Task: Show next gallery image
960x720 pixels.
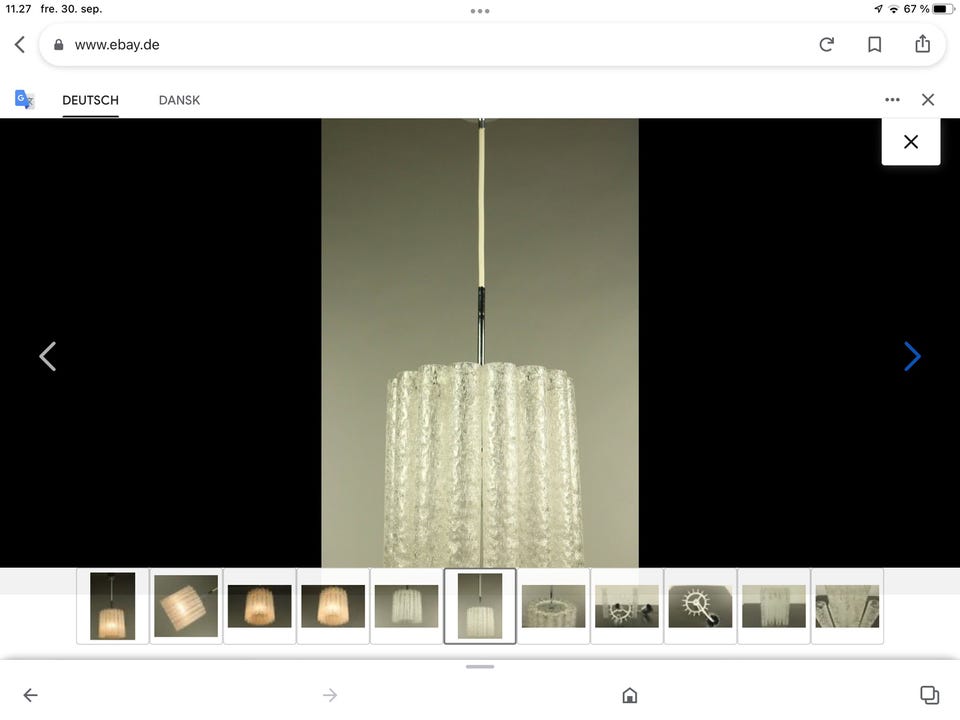Action: (x=912, y=356)
